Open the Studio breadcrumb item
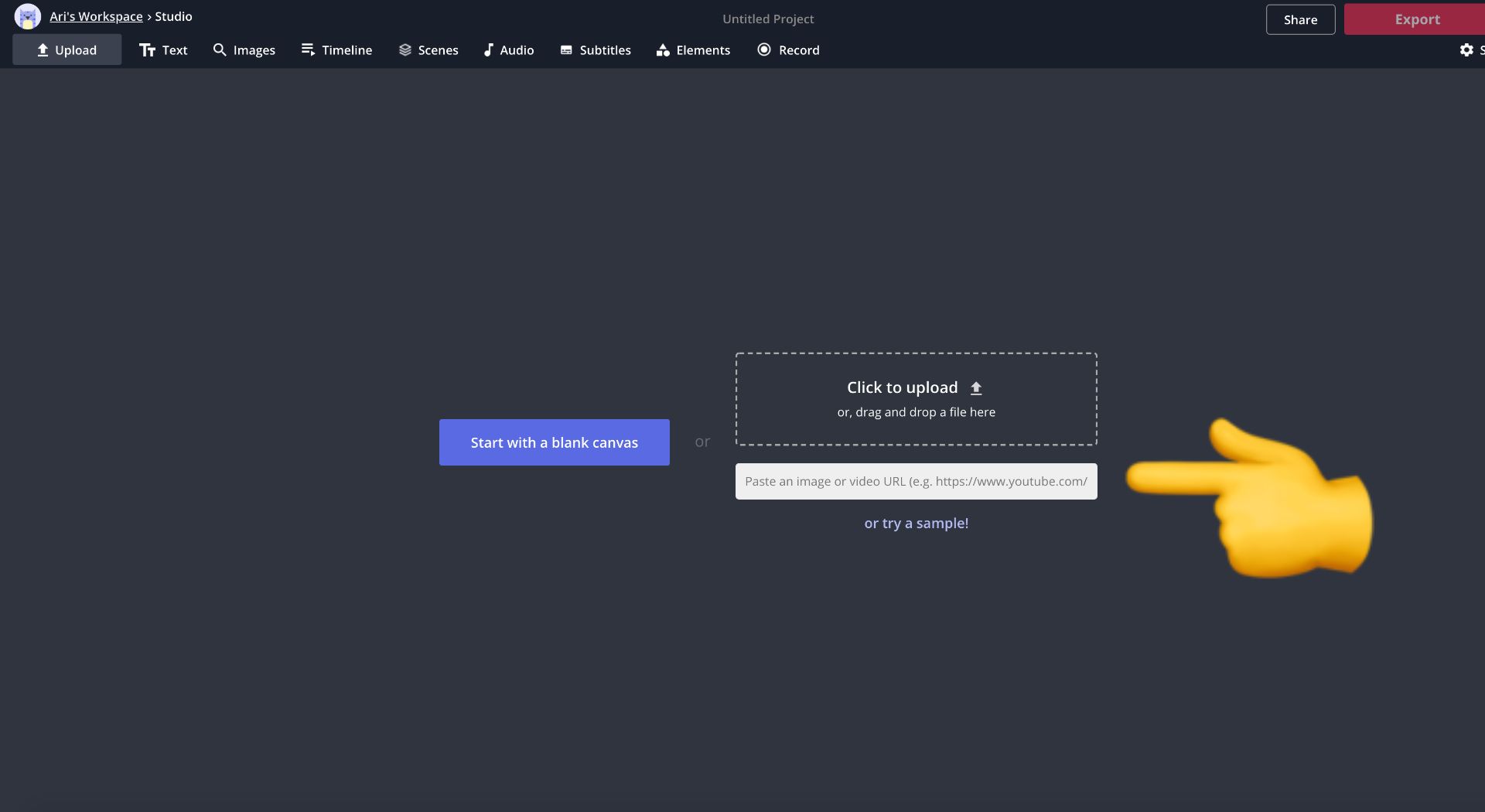Image resolution: width=1485 pixels, height=812 pixels. point(173,15)
